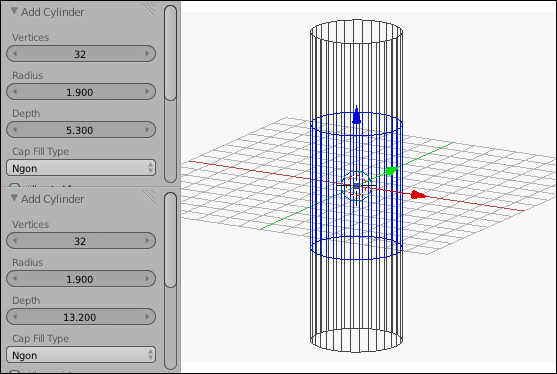Click the blue Z-axis manipulator arrow
Screen dimensions: 557x374
356,115
